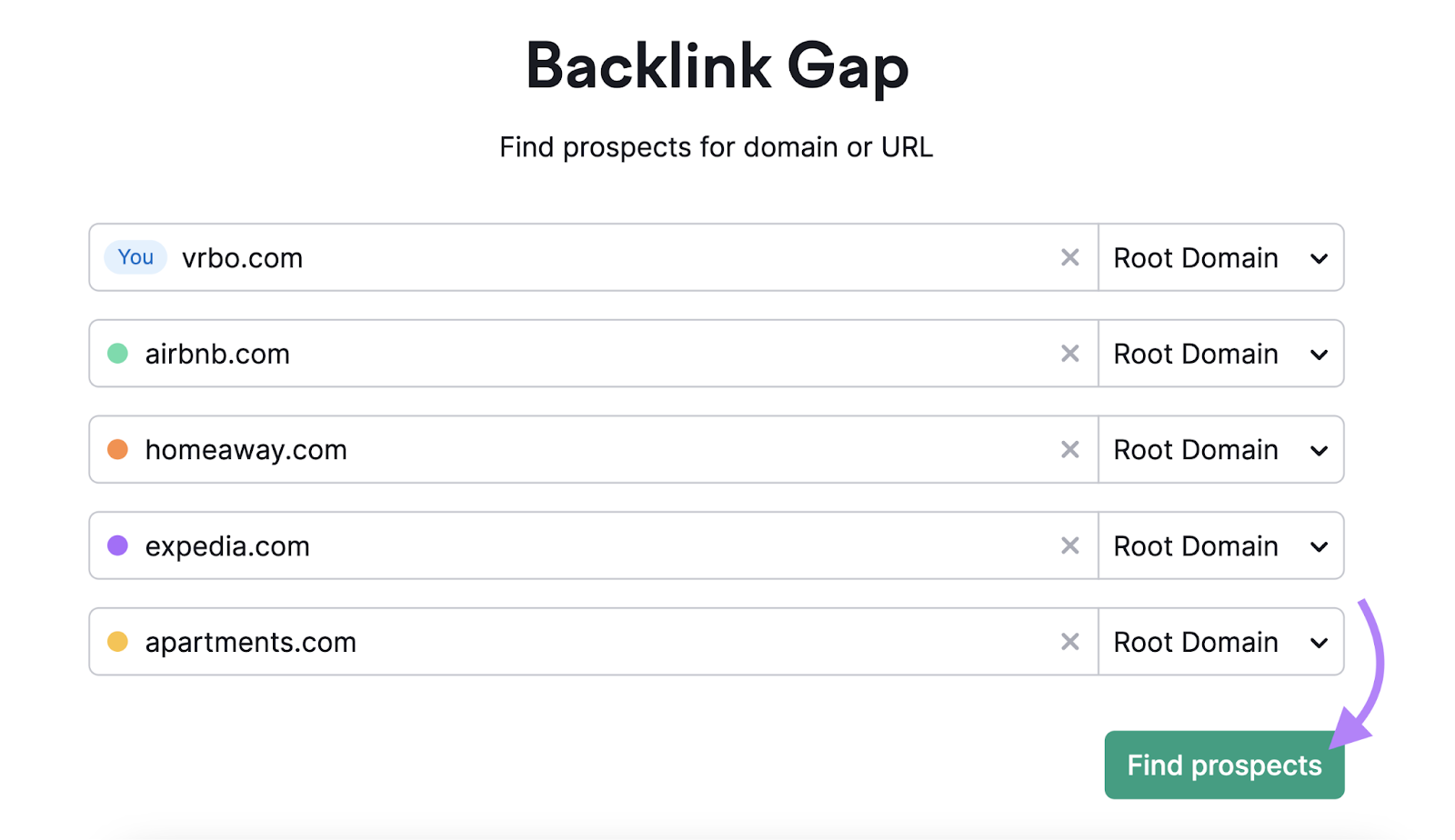Clear apartments.com from the list
1455x840 pixels.
(x=1069, y=642)
